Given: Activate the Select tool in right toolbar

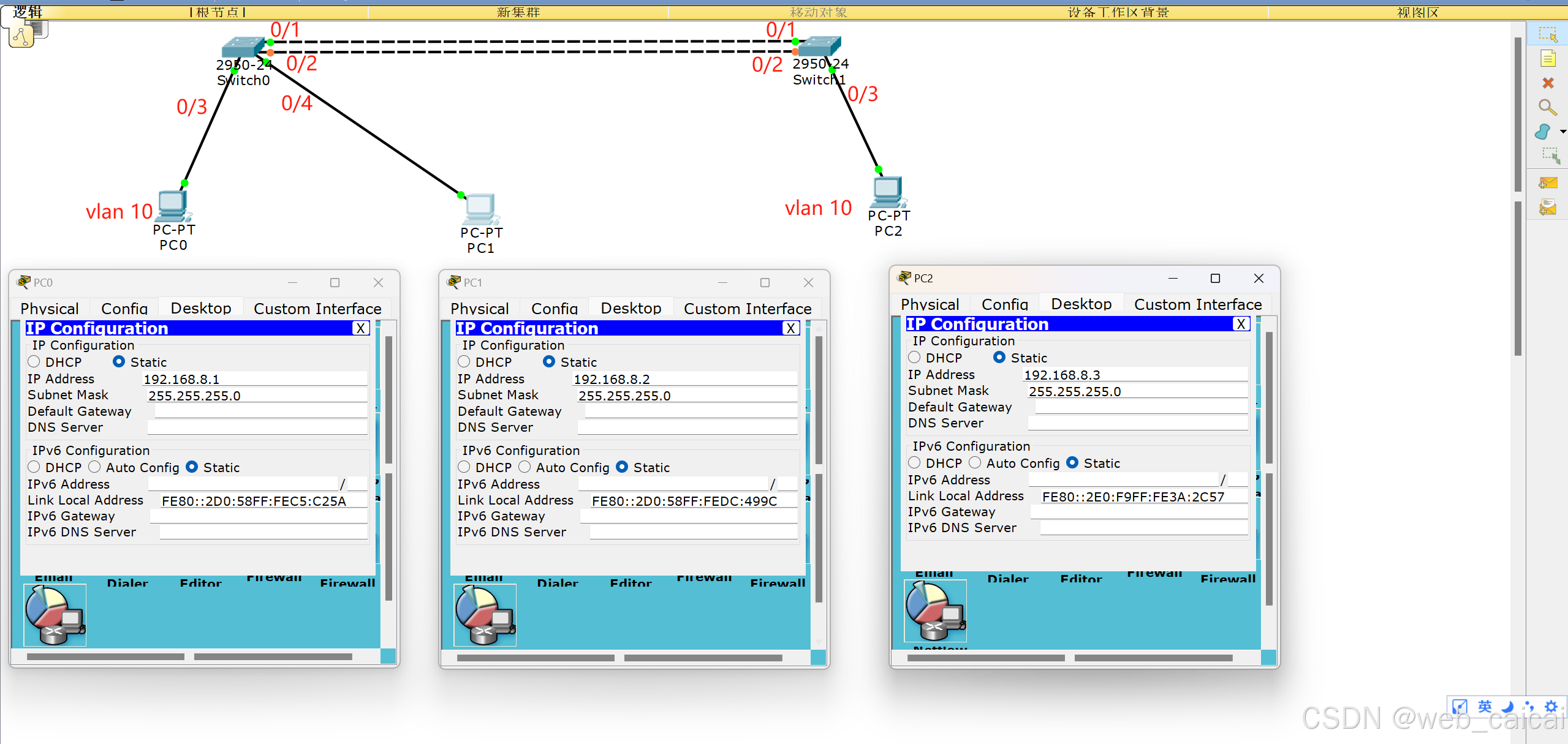Looking at the screenshot, I should point(1548,34).
